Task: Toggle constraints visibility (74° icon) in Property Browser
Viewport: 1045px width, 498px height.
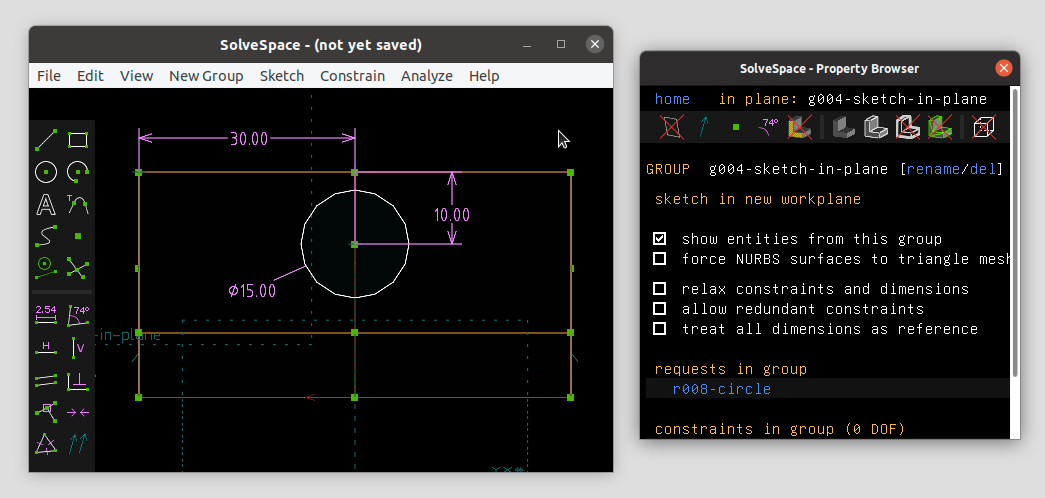Action: point(768,127)
